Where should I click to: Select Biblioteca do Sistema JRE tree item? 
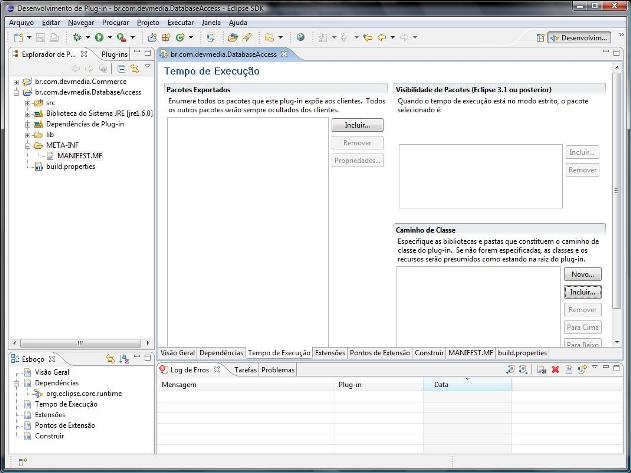pos(99,114)
